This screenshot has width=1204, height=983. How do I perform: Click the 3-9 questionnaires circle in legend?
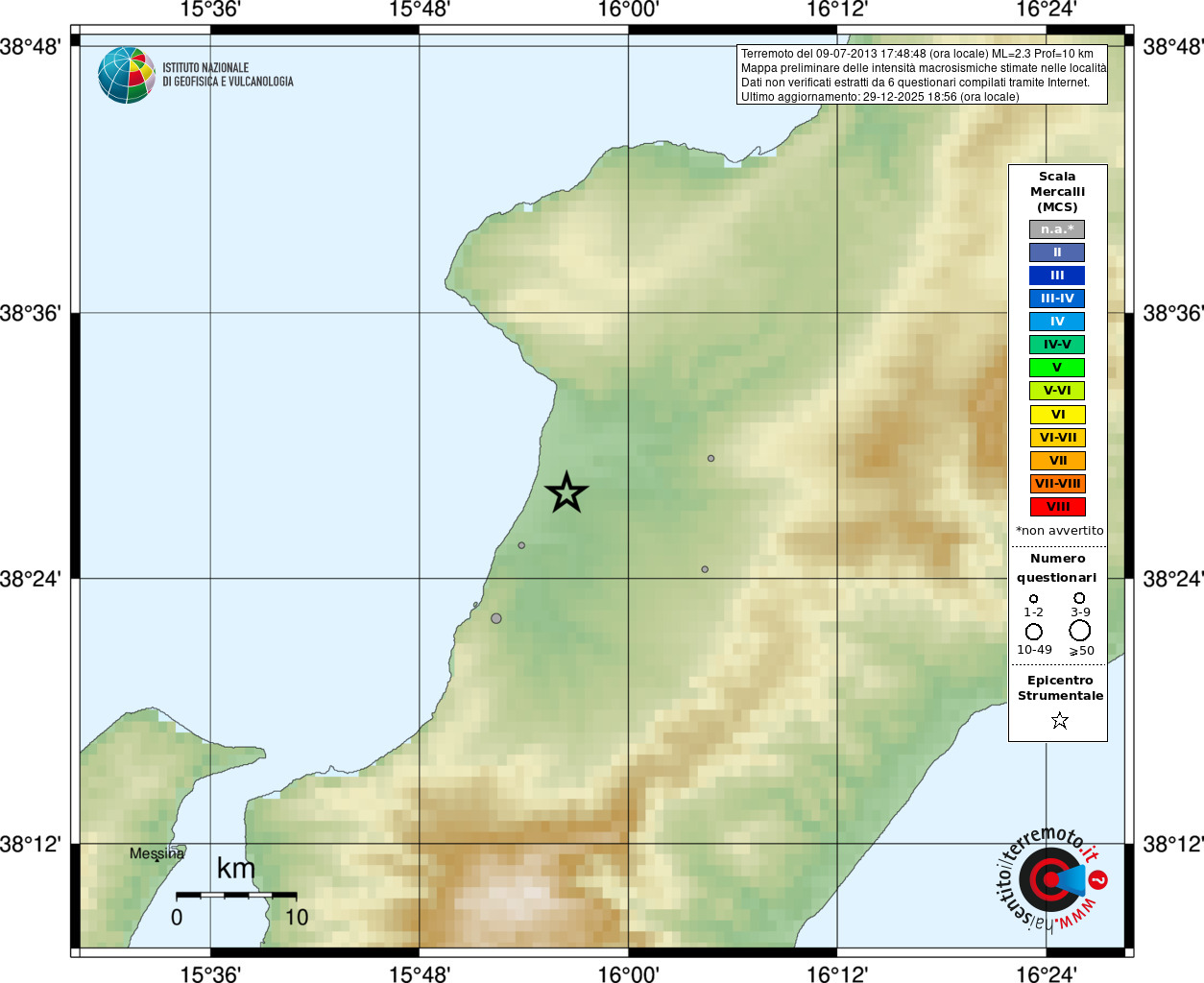click(1079, 598)
